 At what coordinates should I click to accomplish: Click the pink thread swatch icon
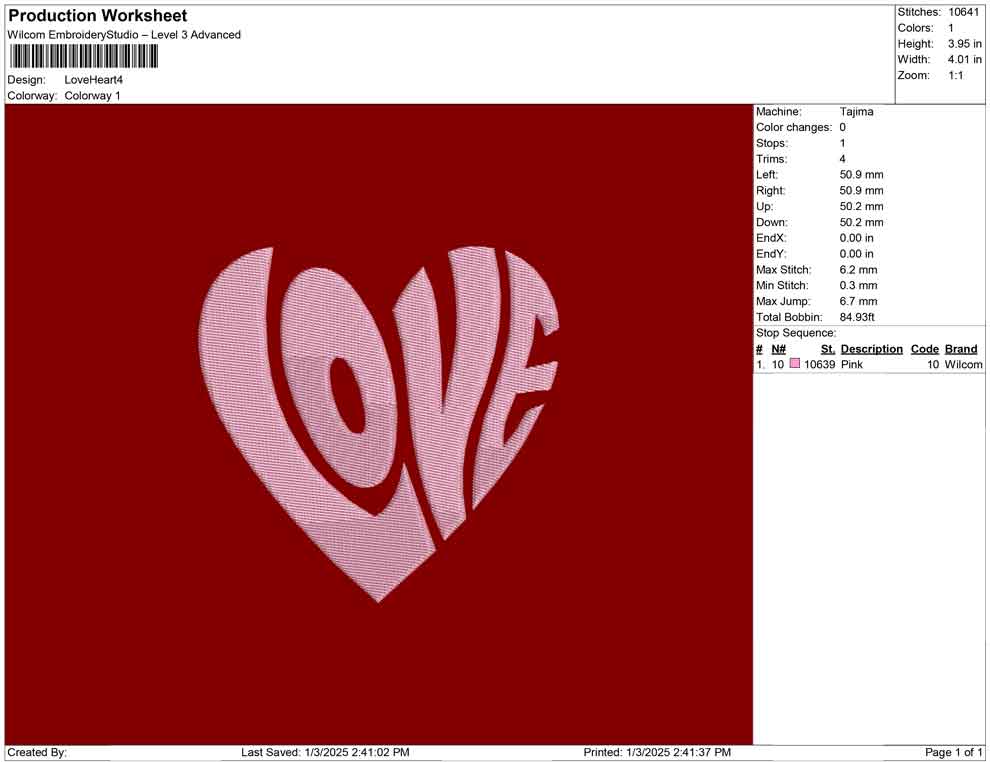point(795,365)
